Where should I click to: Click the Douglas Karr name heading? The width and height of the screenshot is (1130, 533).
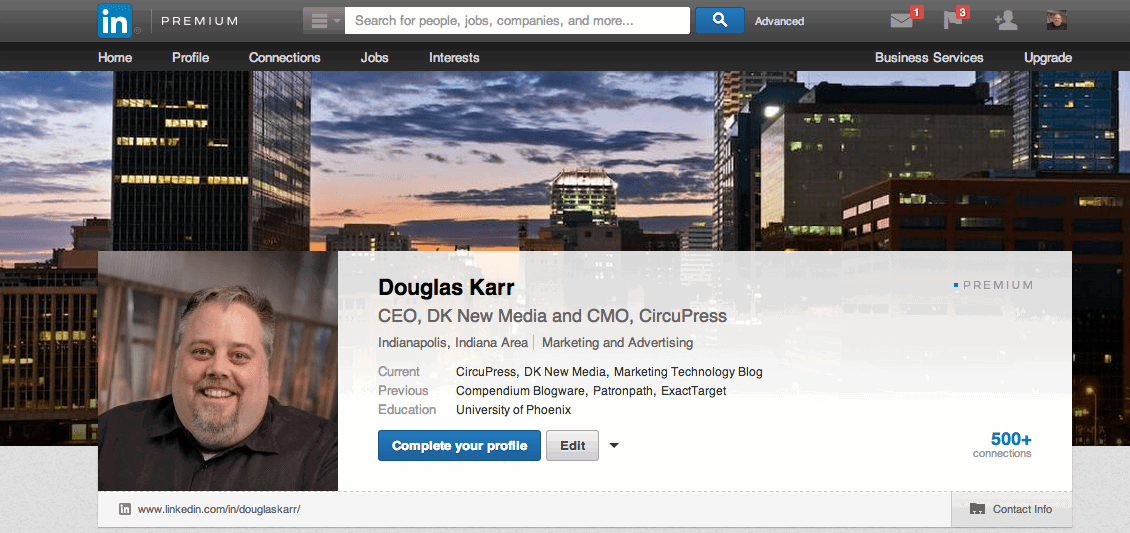click(x=446, y=287)
